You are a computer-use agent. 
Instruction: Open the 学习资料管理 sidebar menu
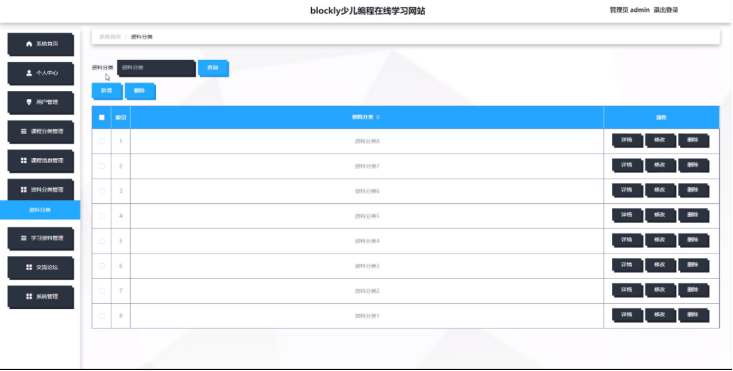(41, 238)
